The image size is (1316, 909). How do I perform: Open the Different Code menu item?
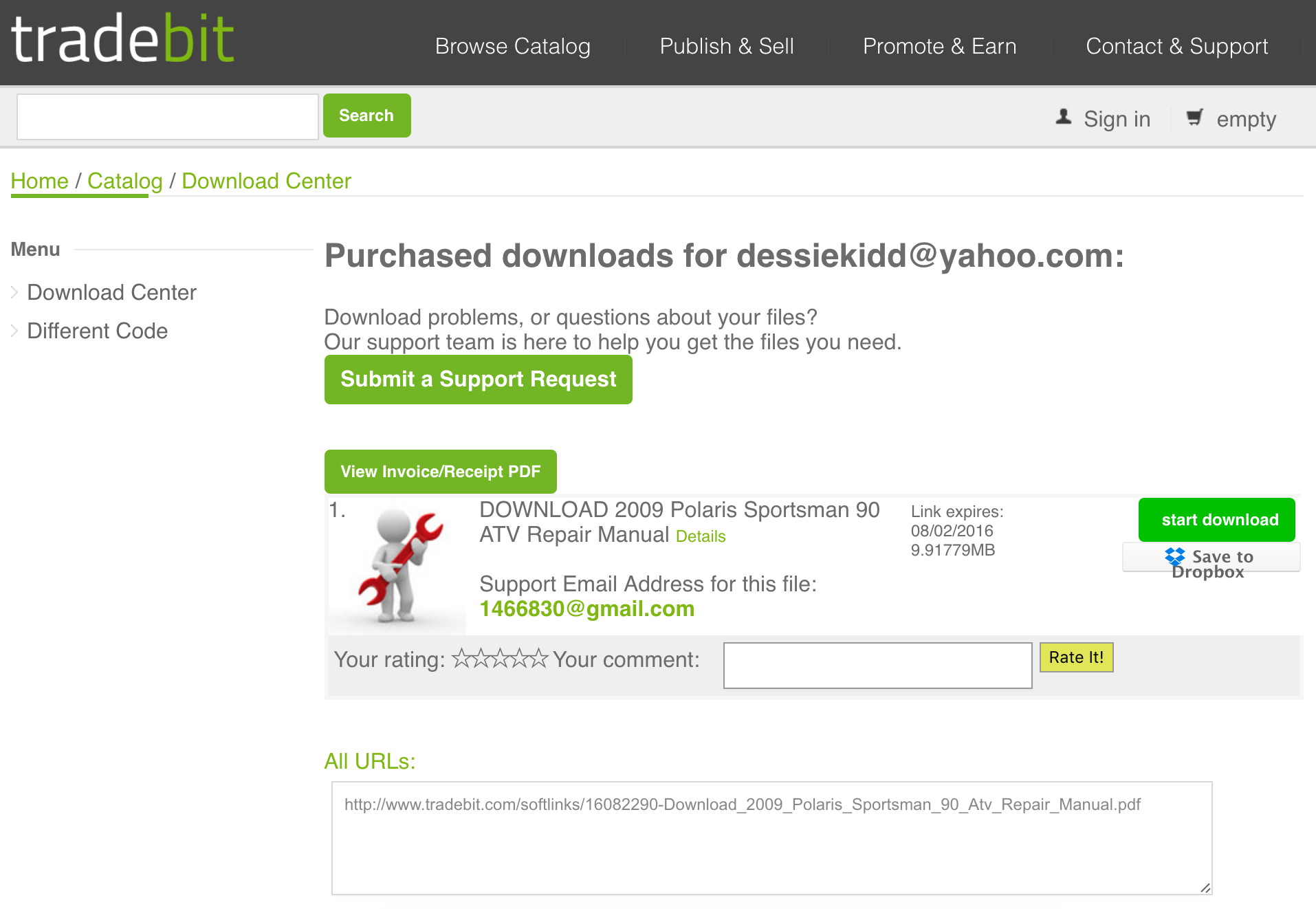97,331
